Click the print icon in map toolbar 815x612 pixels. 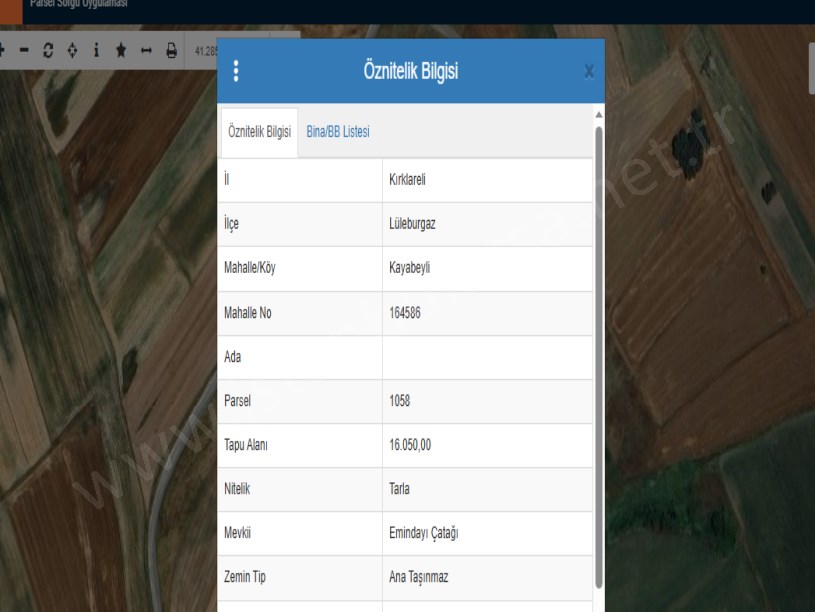[x=171, y=51]
